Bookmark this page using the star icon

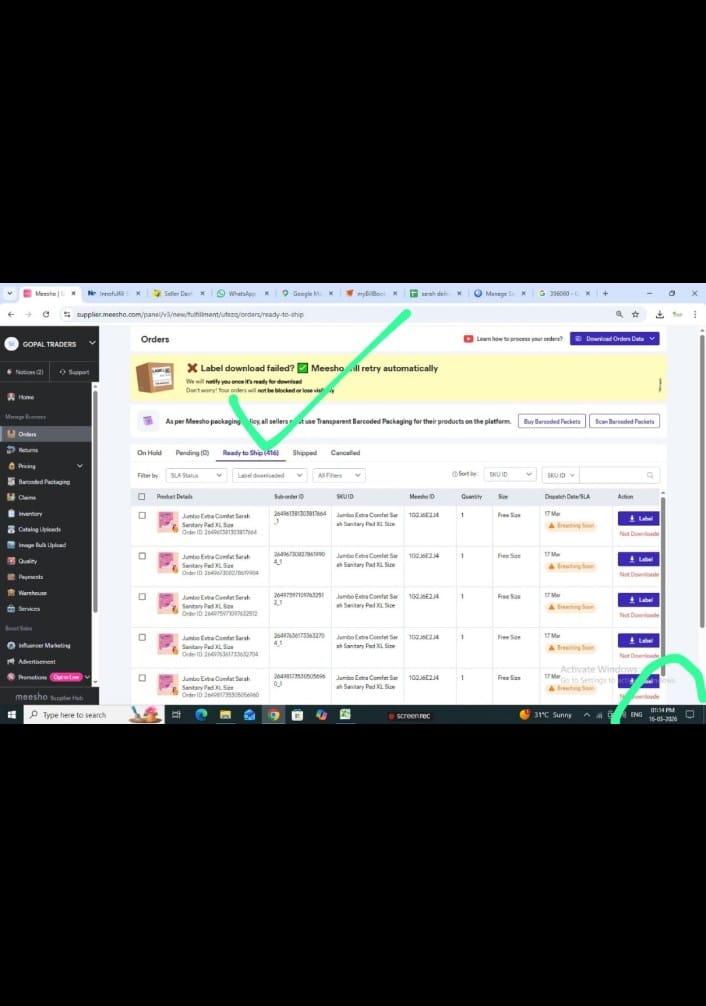[x=636, y=314]
